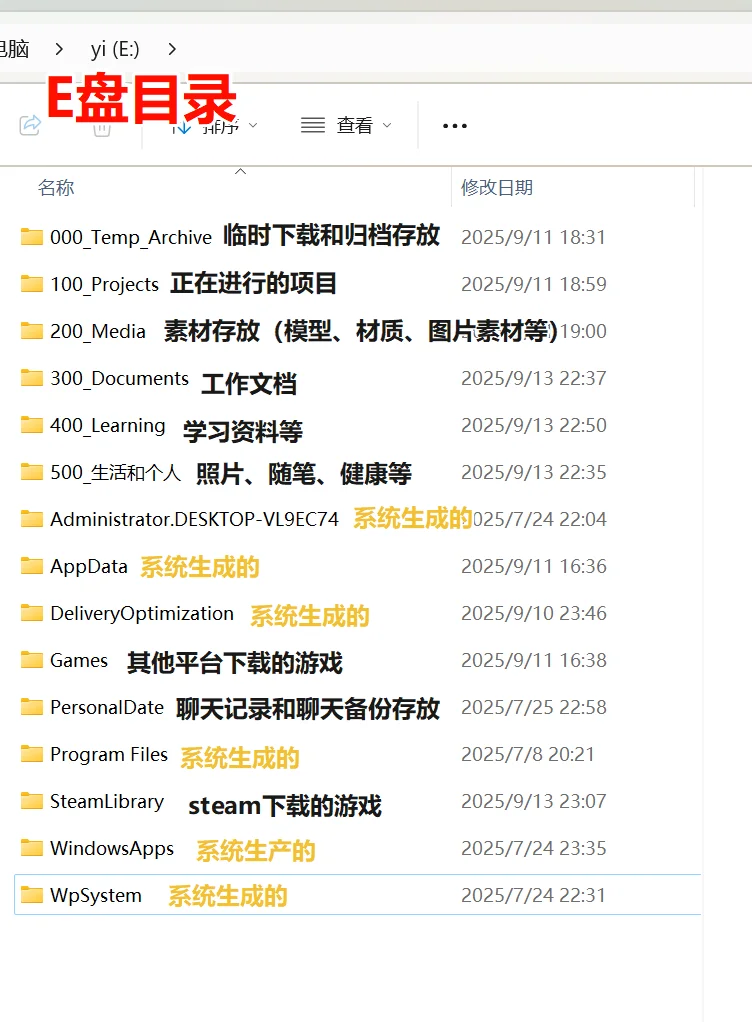Click date 2025/7/8 20:21

[528, 754]
